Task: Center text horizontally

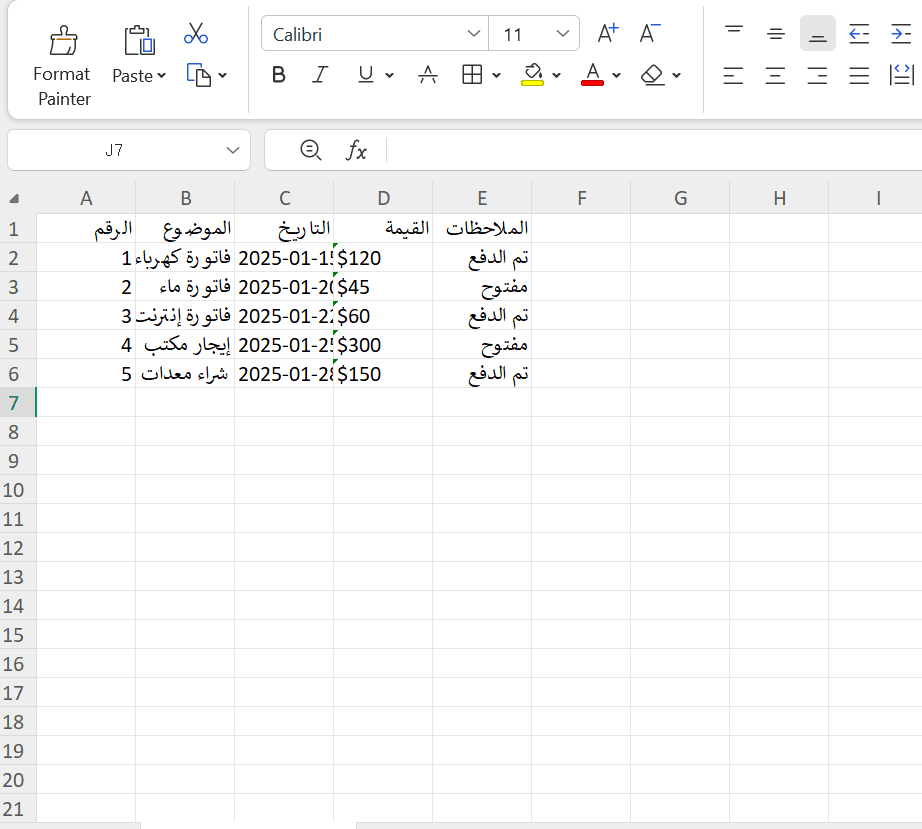Action: tap(776, 75)
